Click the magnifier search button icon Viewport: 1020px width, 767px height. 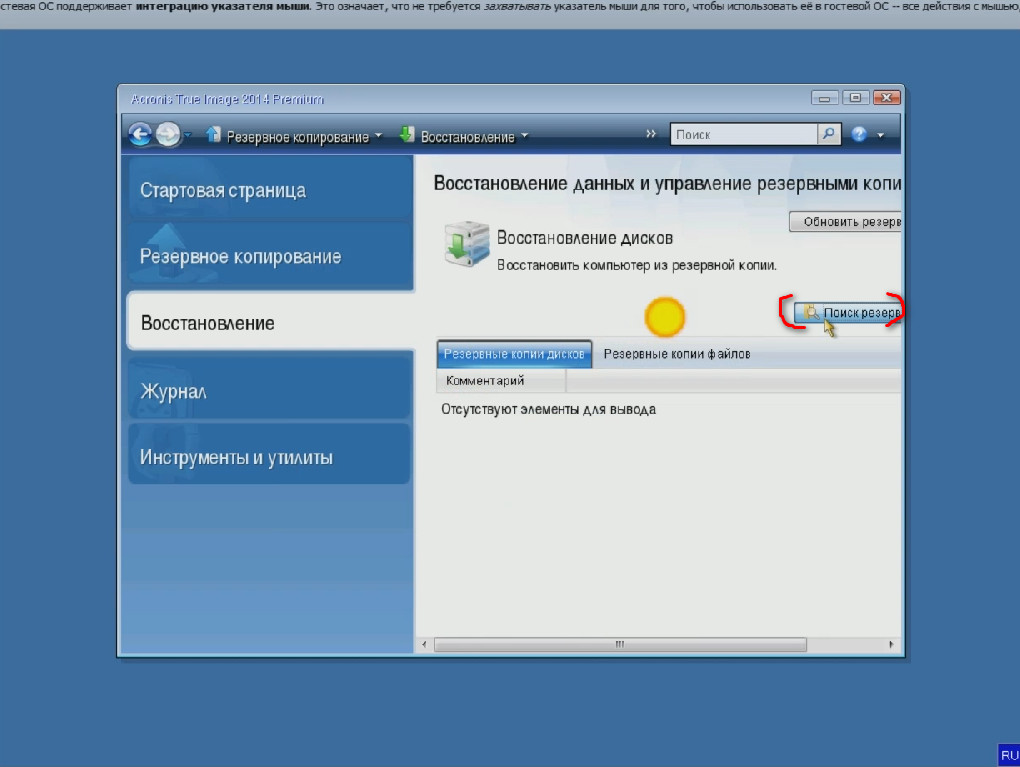coord(829,134)
